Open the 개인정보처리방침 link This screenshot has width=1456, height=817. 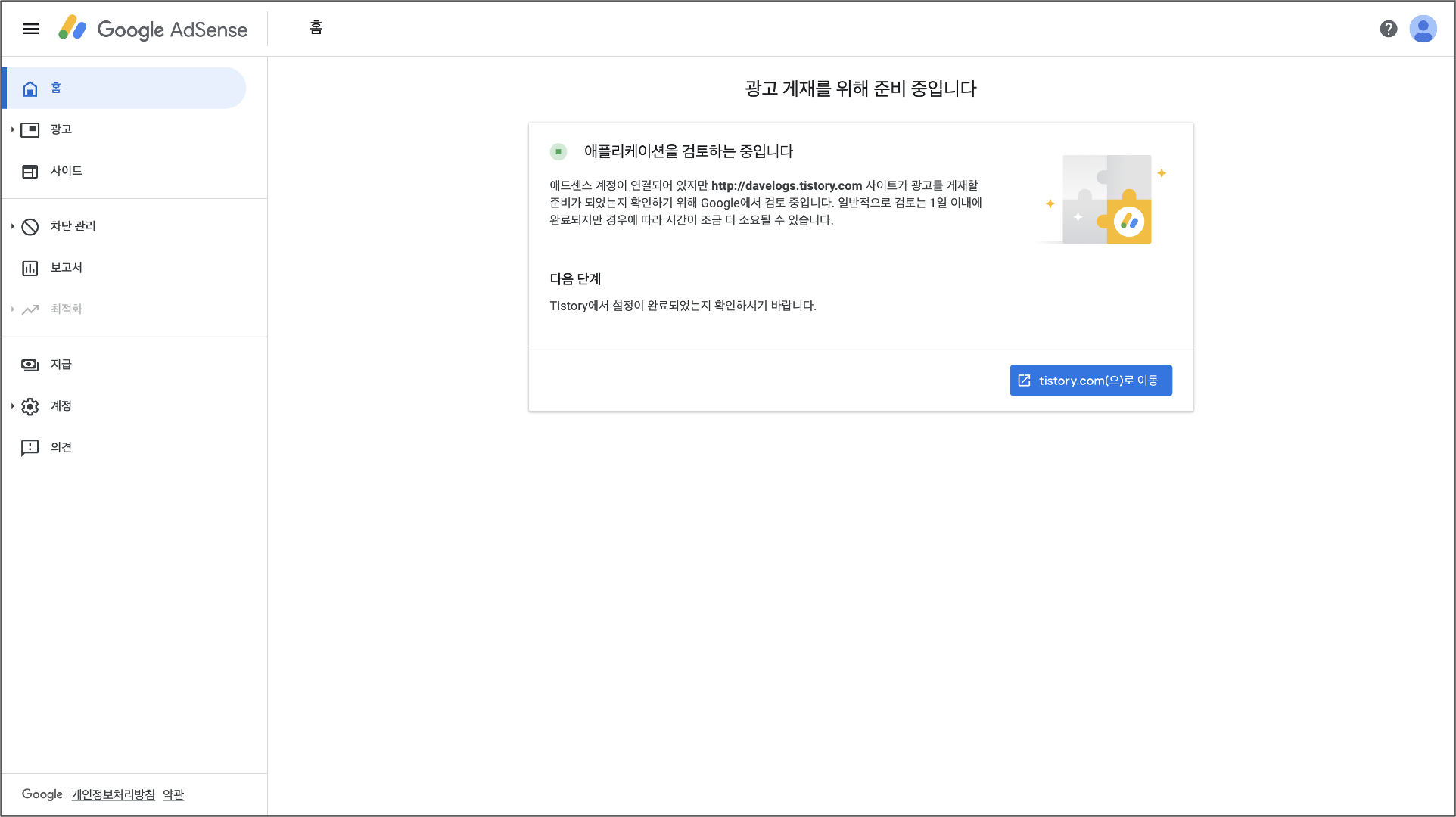[x=113, y=794]
